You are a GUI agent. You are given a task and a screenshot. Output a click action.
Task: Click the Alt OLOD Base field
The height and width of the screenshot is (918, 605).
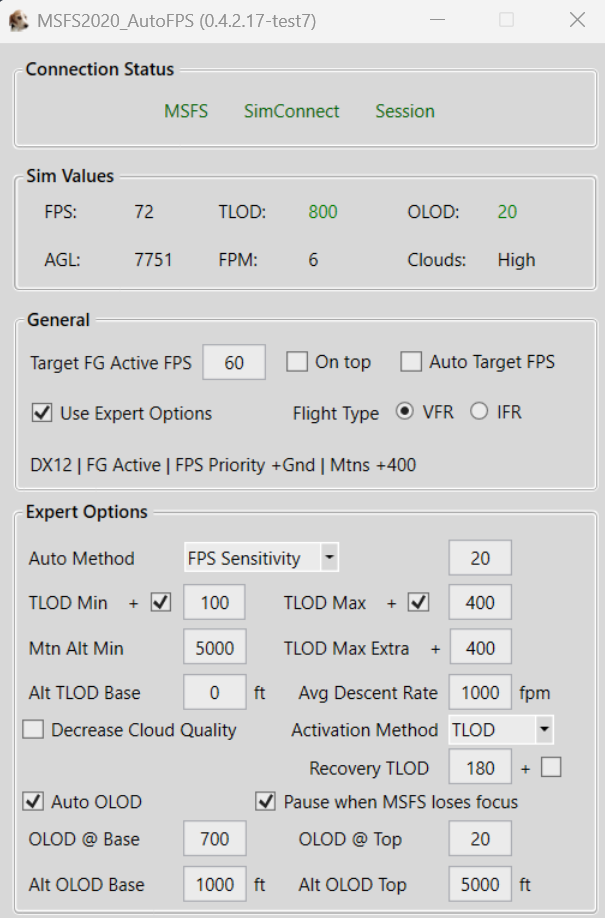214,884
